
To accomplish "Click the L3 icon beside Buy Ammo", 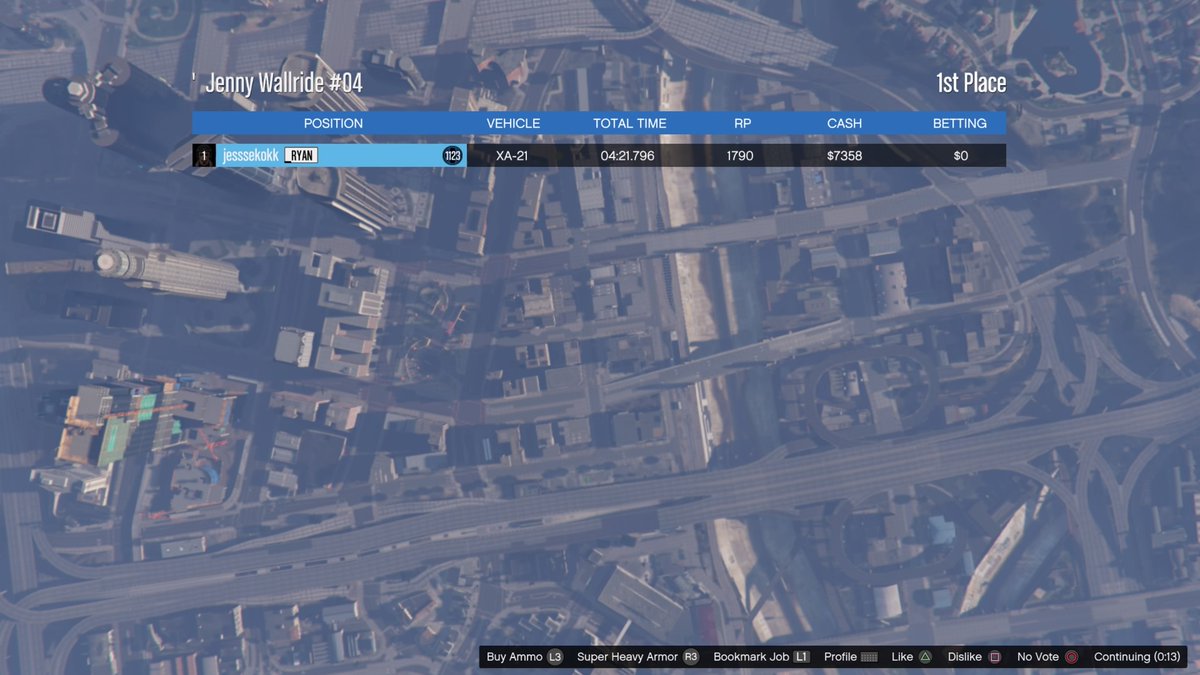I will (x=555, y=657).
